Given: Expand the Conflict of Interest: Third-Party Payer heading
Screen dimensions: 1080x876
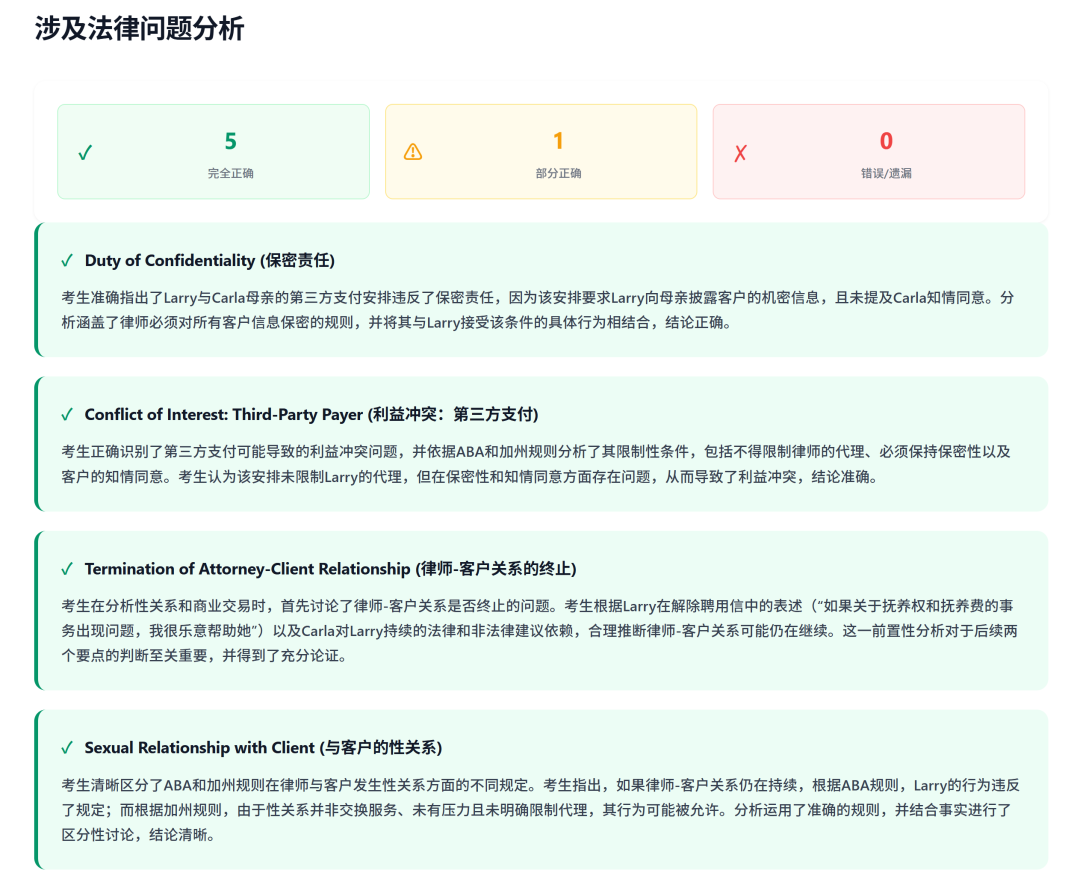Looking at the screenshot, I should (x=311, y=415).
